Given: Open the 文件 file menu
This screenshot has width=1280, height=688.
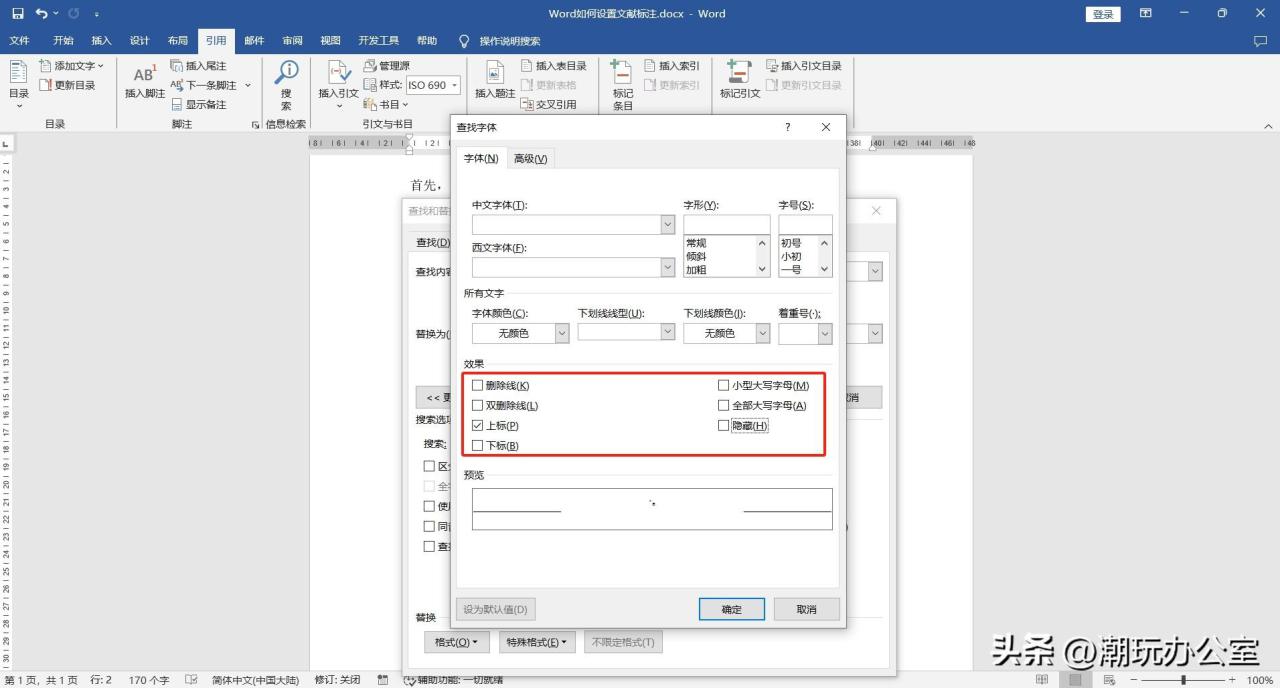Looking at the screenshot, I should [x=19, y=41].
